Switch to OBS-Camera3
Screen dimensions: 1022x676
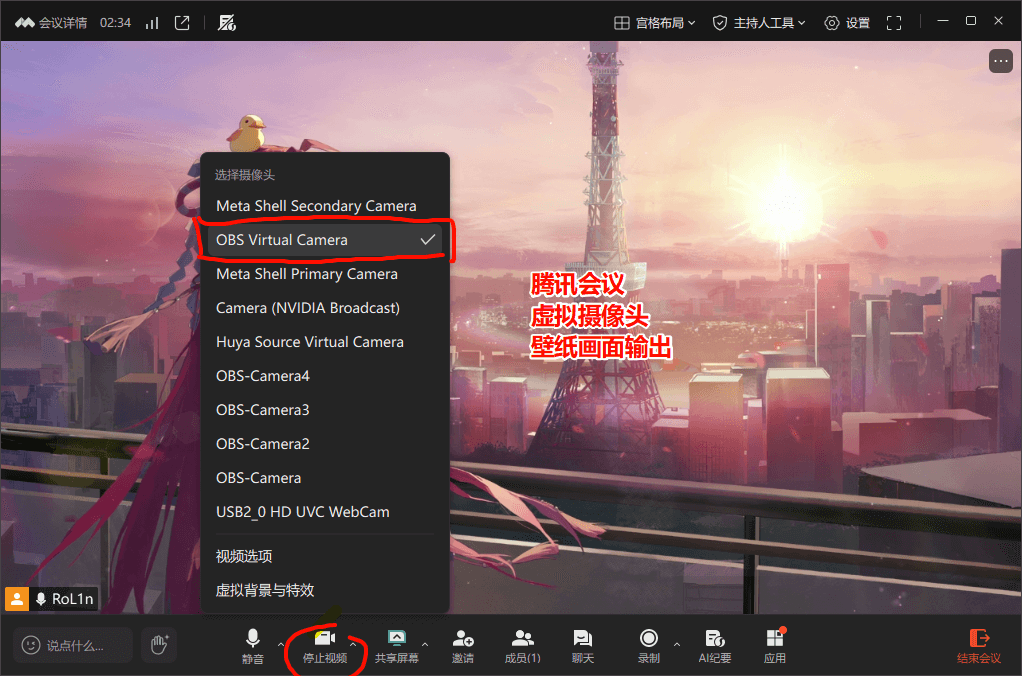pos(325,409)
